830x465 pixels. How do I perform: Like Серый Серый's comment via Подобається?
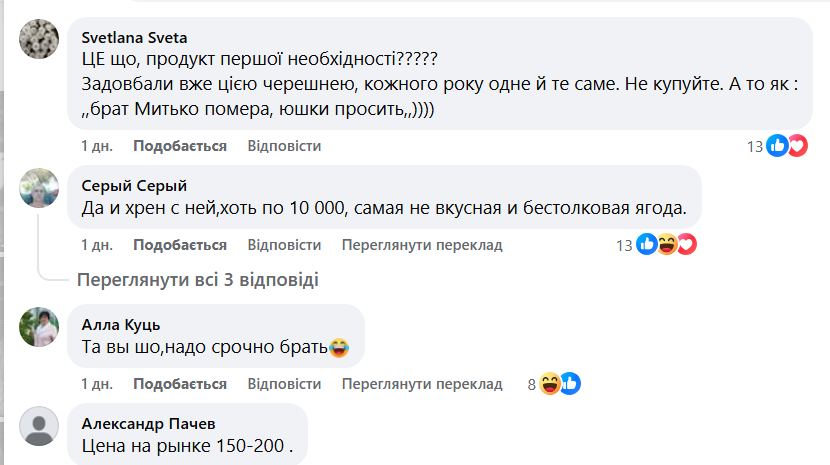[x=180, y=244]
